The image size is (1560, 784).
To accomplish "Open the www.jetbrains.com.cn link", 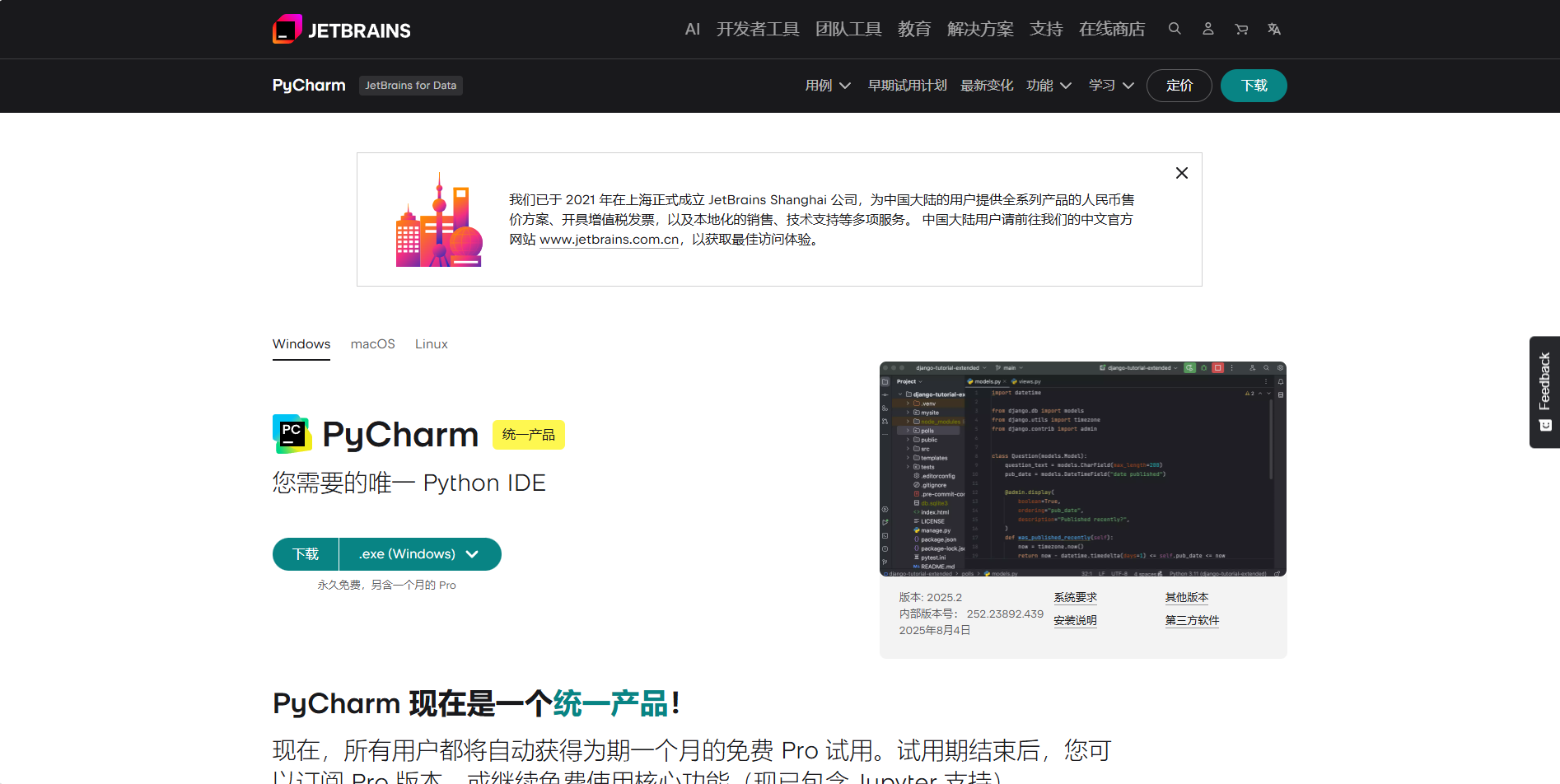I will click(610, 240).
